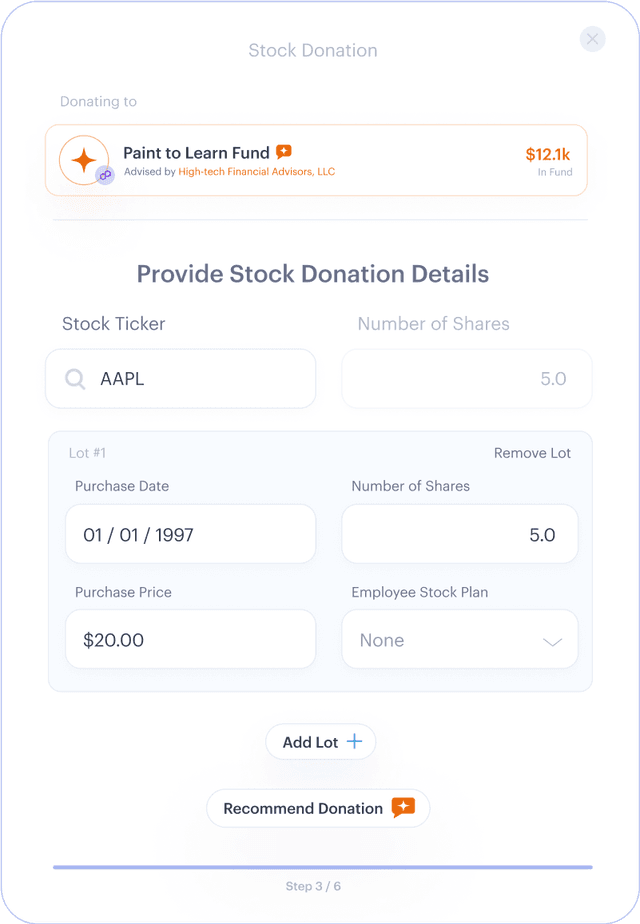The height and width of the screenshot is (924, 640).
Task: Remove Lot #1
Action: (532, 453)
